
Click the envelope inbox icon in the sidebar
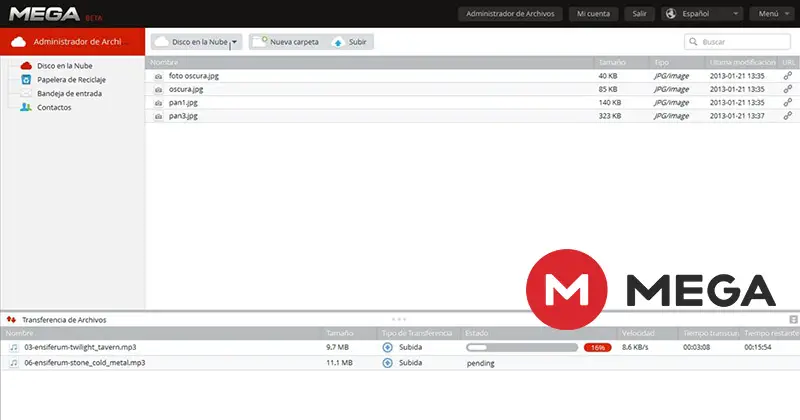[x=26, y=93]
